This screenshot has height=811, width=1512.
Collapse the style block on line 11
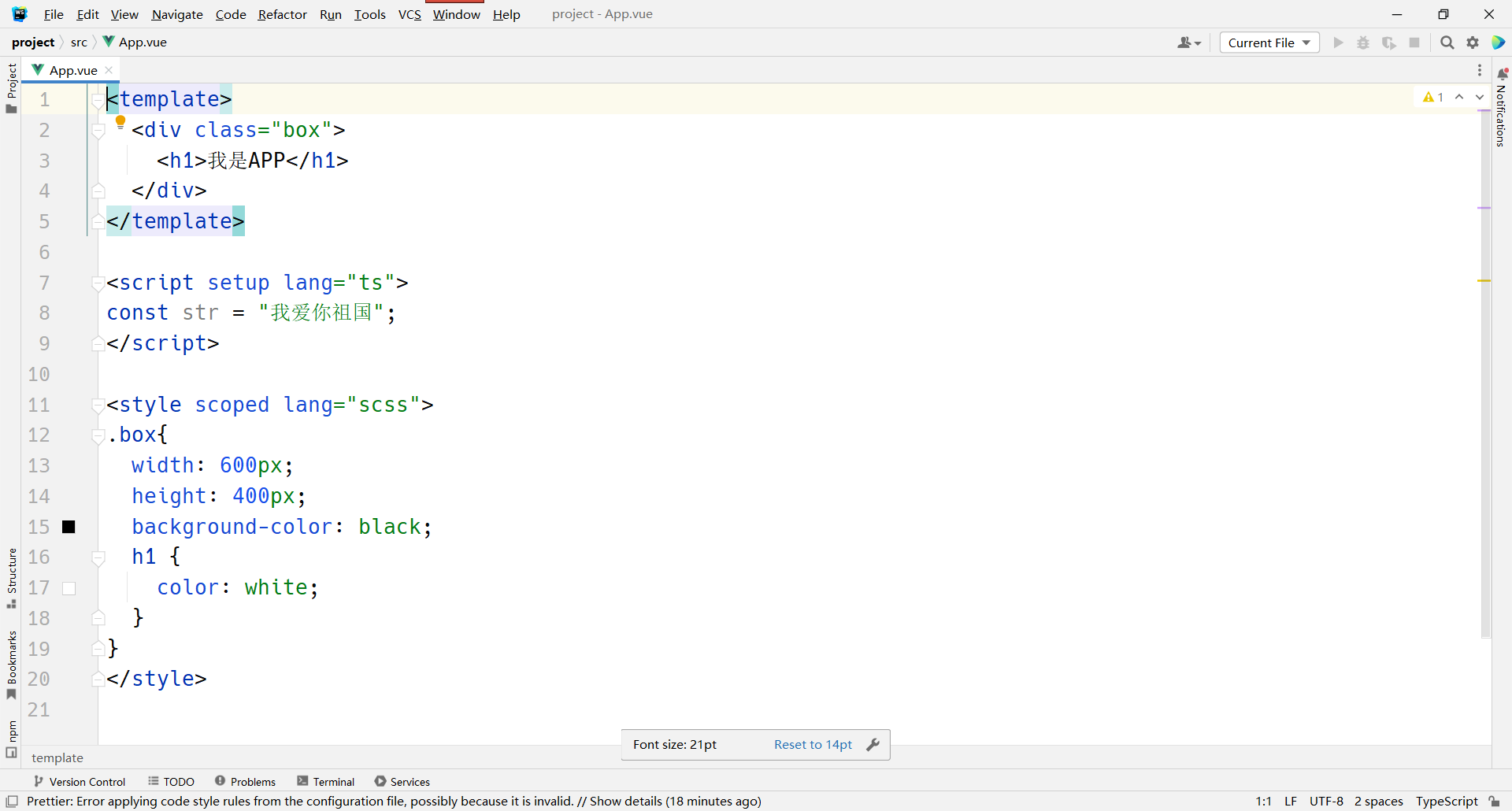click(x=98, y=405)
